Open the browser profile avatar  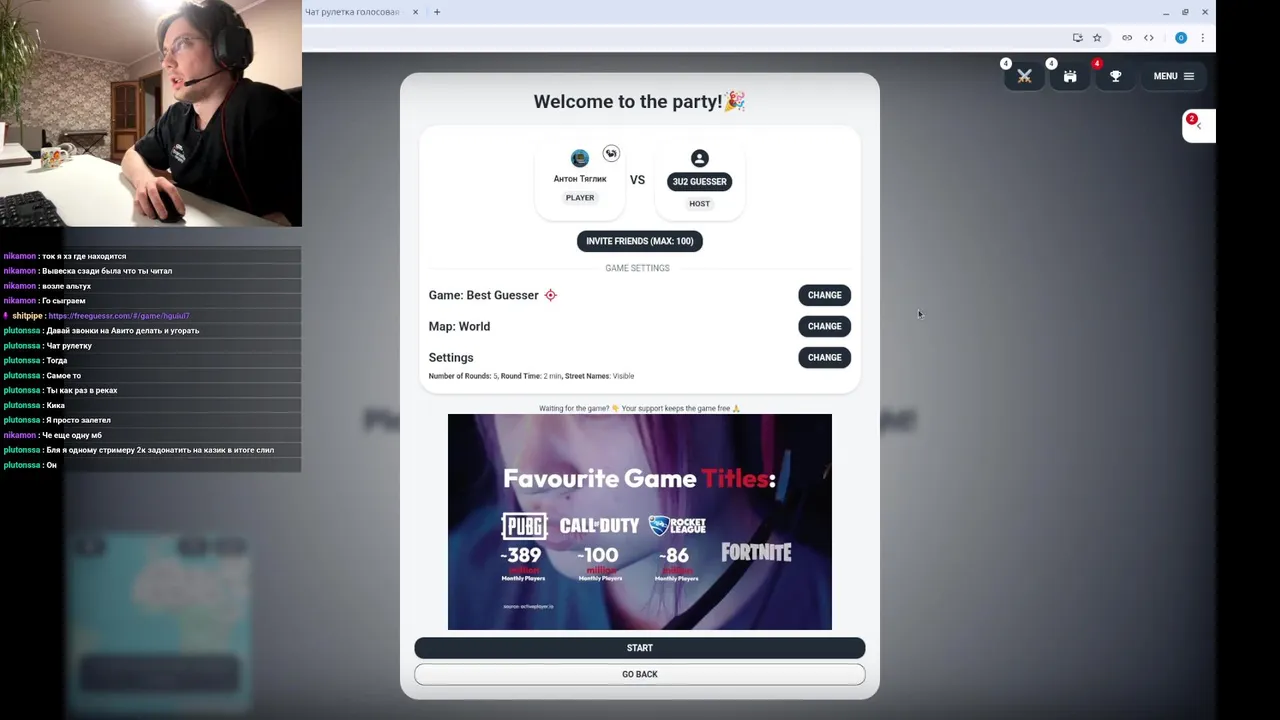pos(1181,38)
